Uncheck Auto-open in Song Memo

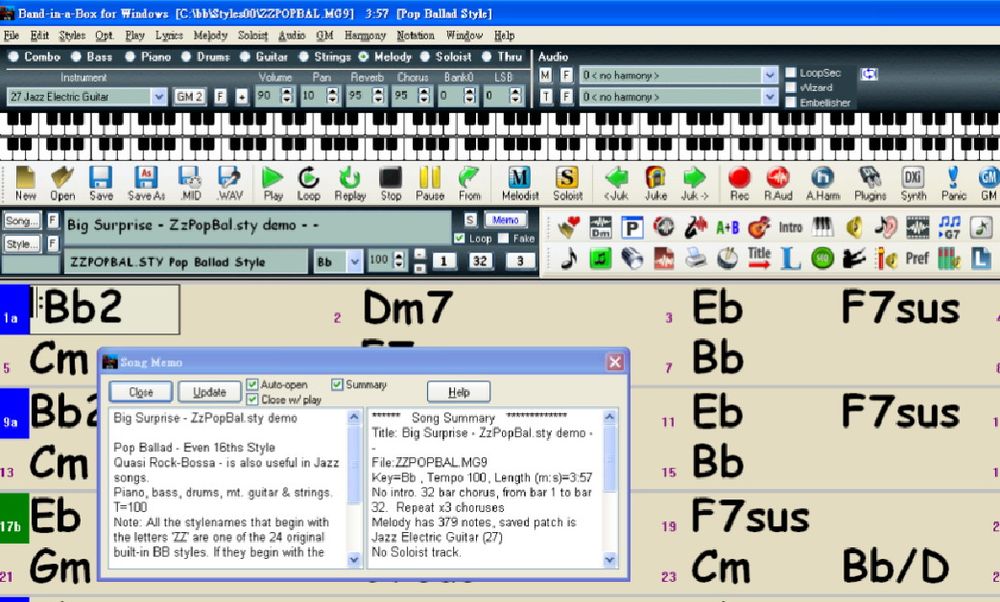tap(253, 385)
